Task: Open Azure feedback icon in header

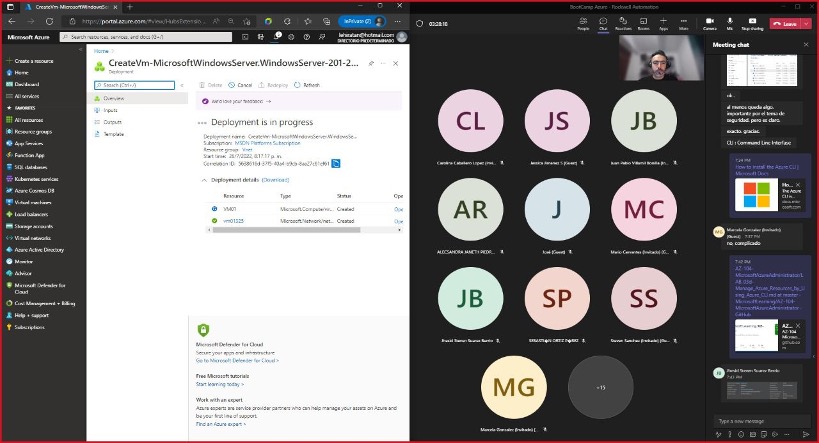Action: point(322,37)
